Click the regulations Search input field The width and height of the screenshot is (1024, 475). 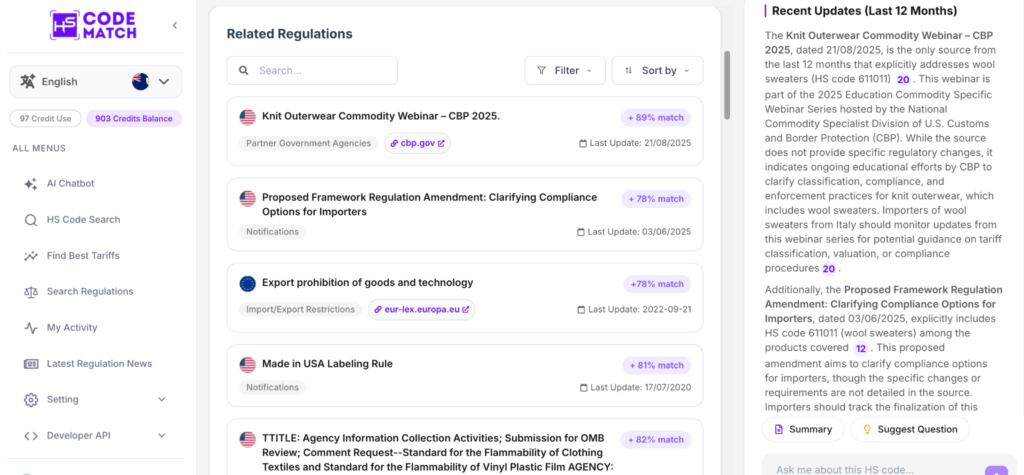pos(312,71)
